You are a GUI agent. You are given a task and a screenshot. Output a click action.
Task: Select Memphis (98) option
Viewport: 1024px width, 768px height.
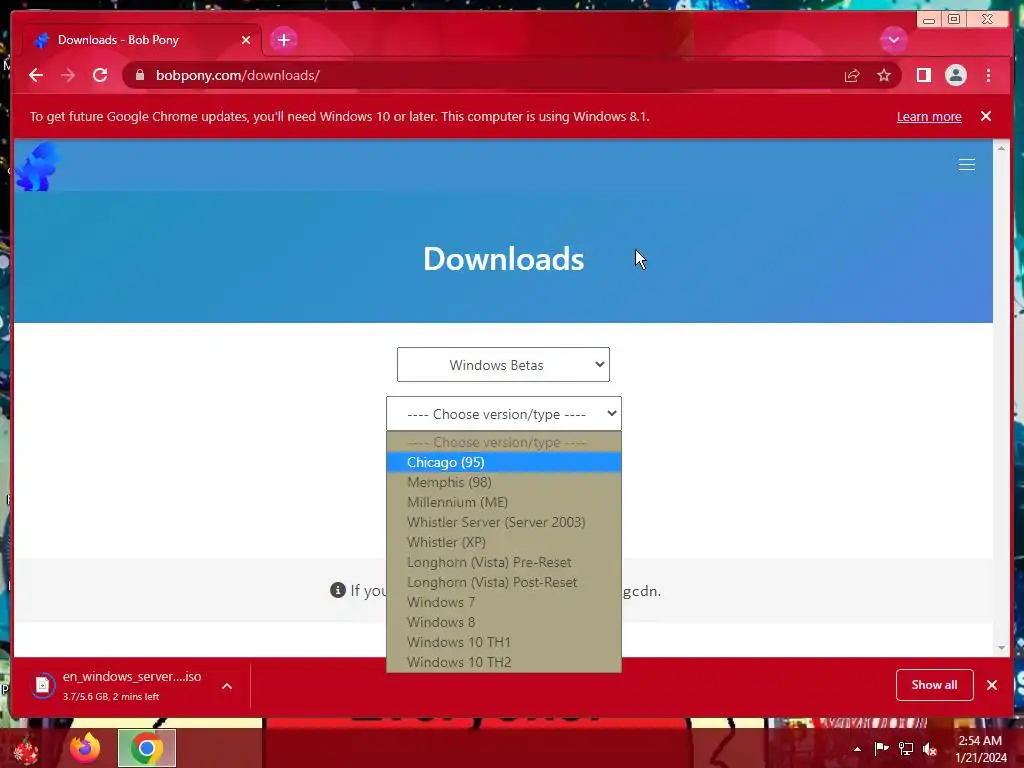point(504,482)
